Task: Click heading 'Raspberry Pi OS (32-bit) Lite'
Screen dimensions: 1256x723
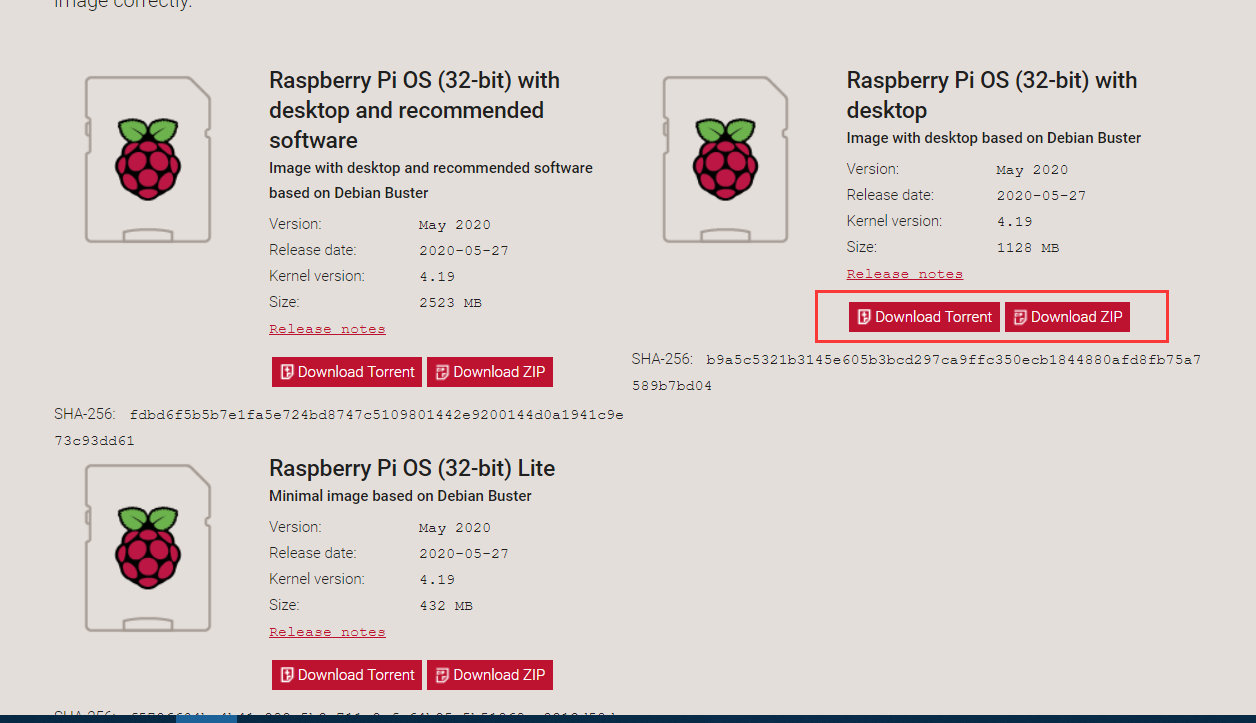Action: (x=412, y=468)
